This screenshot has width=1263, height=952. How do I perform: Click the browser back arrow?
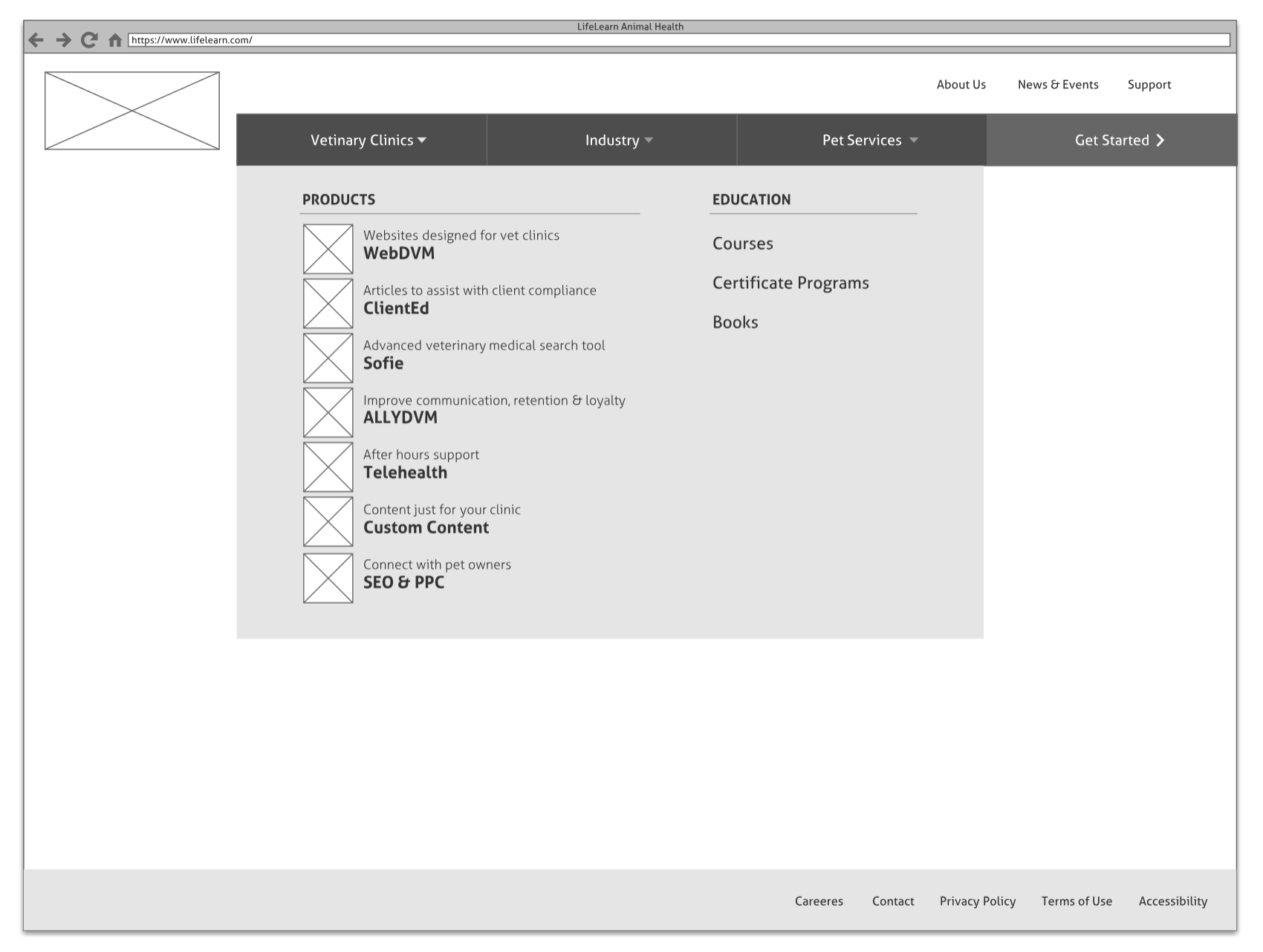(36, 40)
